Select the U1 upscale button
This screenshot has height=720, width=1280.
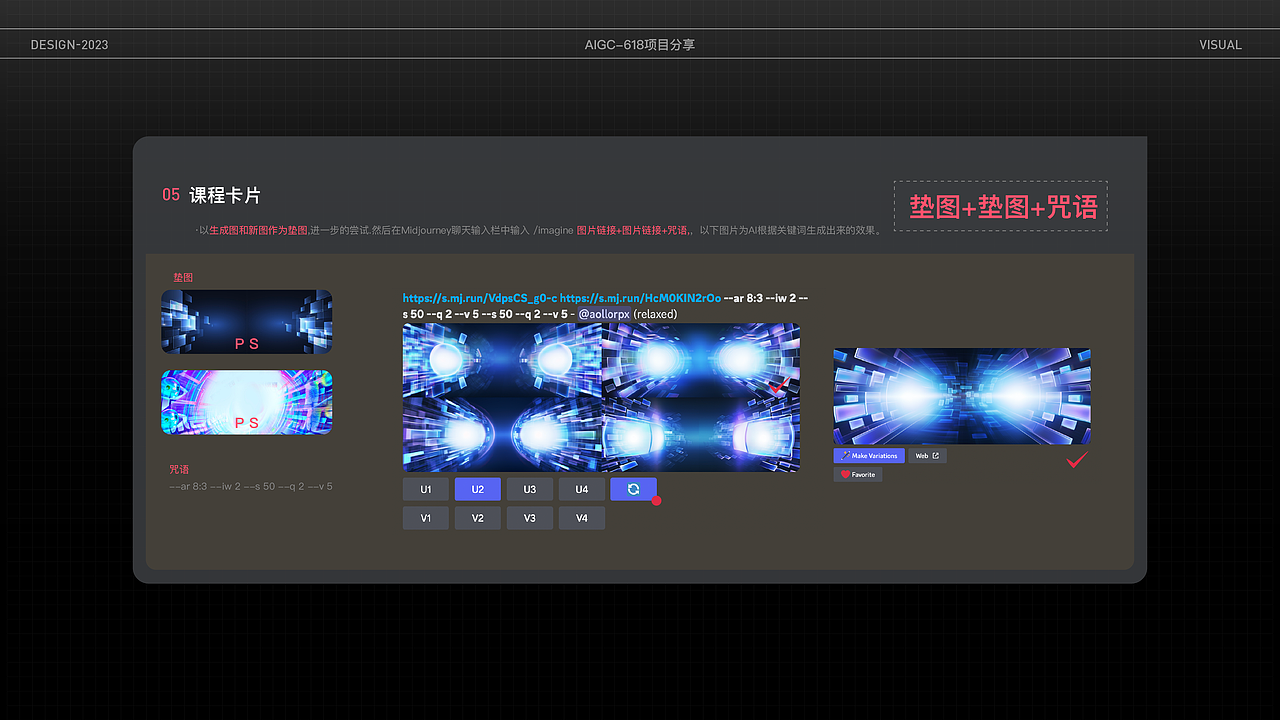coord(425,489)
